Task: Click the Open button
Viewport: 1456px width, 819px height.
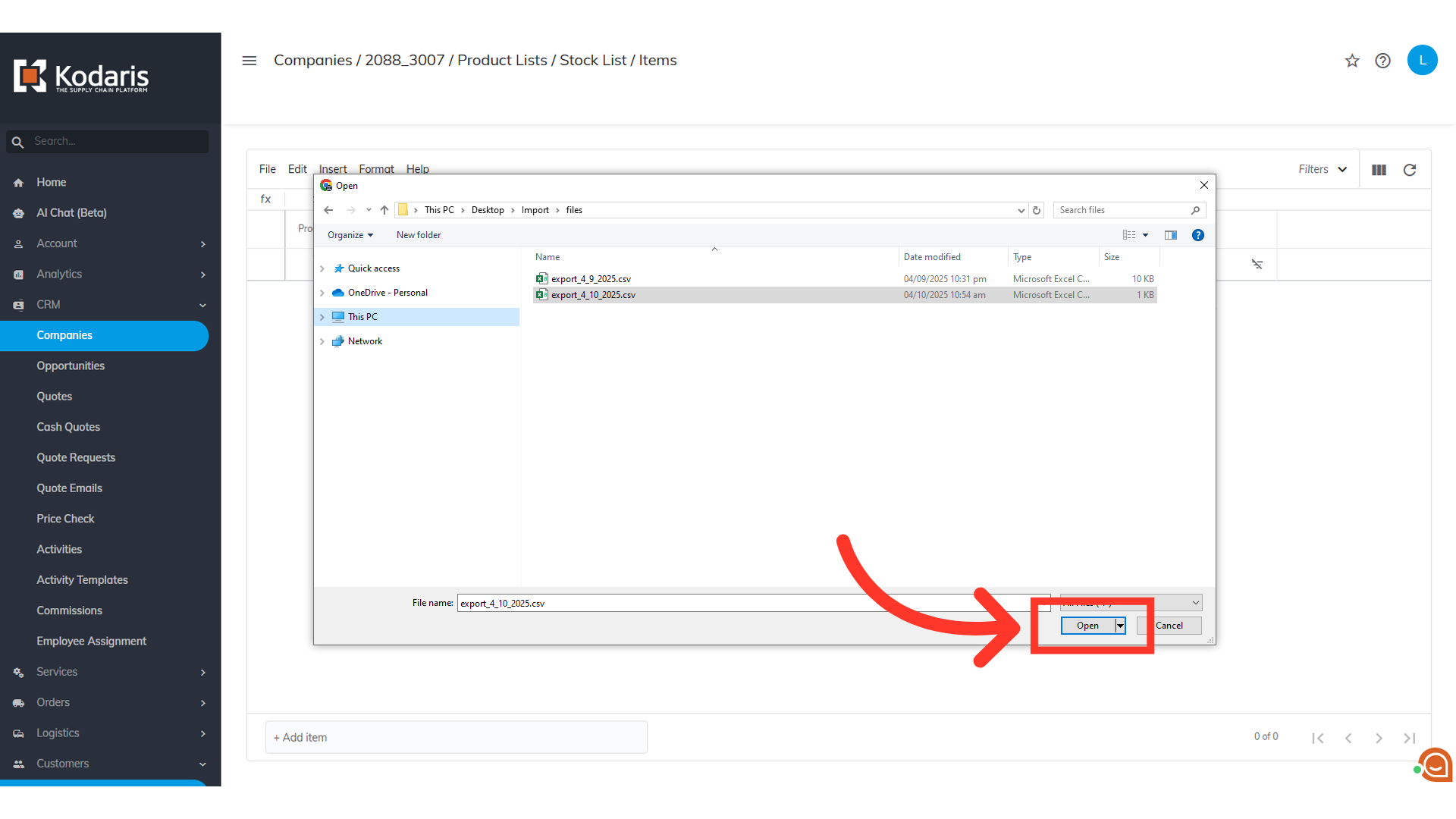Action: tap(1087, 626)
